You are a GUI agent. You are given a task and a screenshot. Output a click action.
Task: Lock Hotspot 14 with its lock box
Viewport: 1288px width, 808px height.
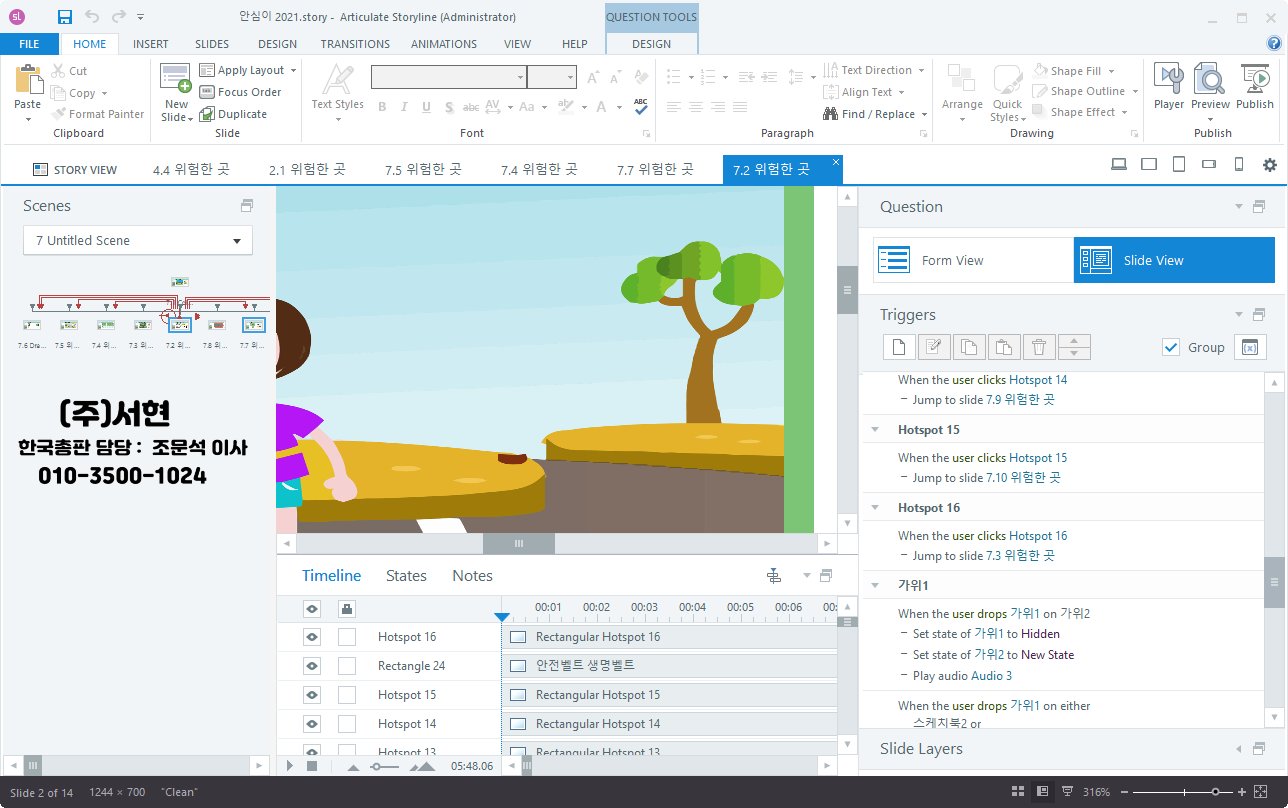coord(347,724)
